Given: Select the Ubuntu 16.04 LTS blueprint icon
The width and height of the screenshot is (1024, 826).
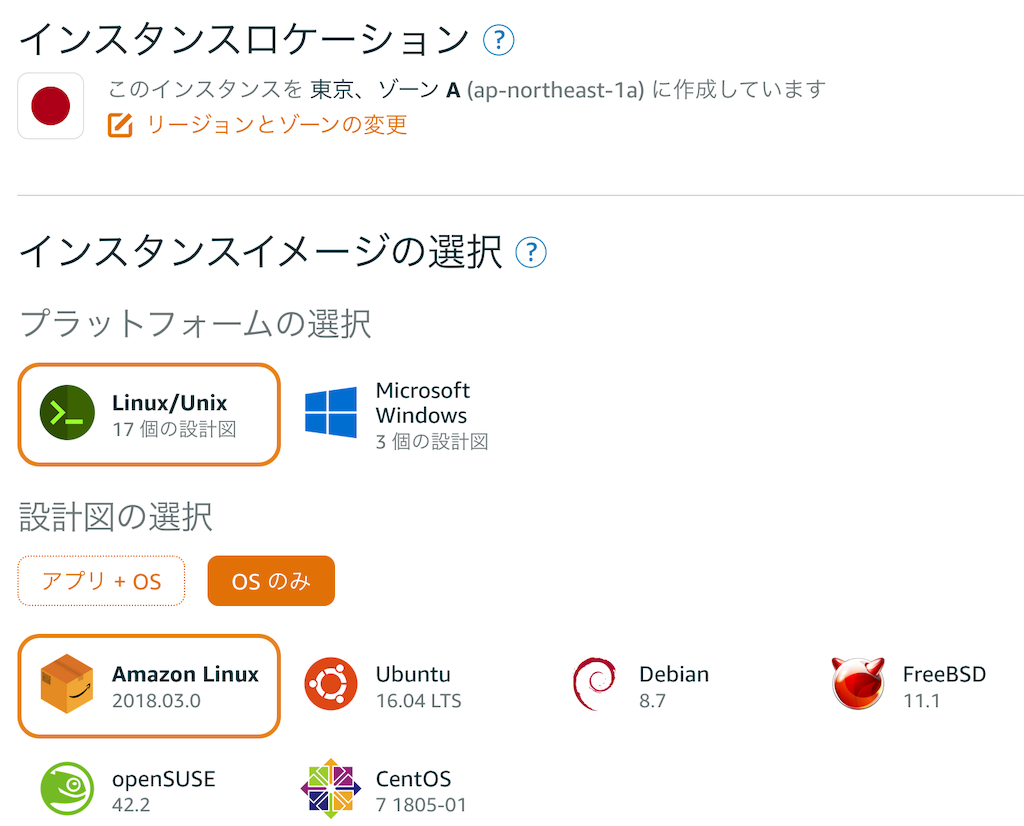Looking at the screenshot, I should 330,683.
